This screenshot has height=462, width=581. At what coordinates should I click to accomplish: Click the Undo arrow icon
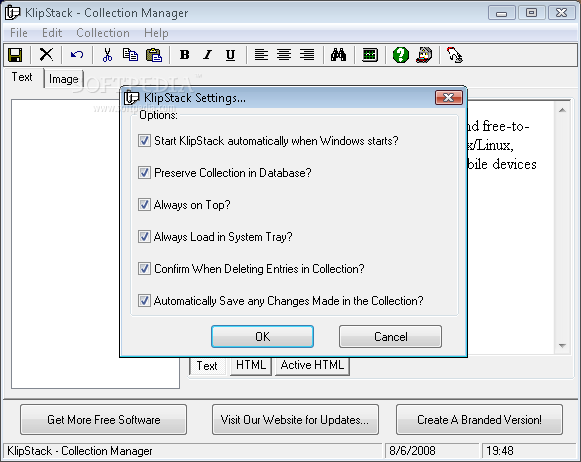pos(77,55)
